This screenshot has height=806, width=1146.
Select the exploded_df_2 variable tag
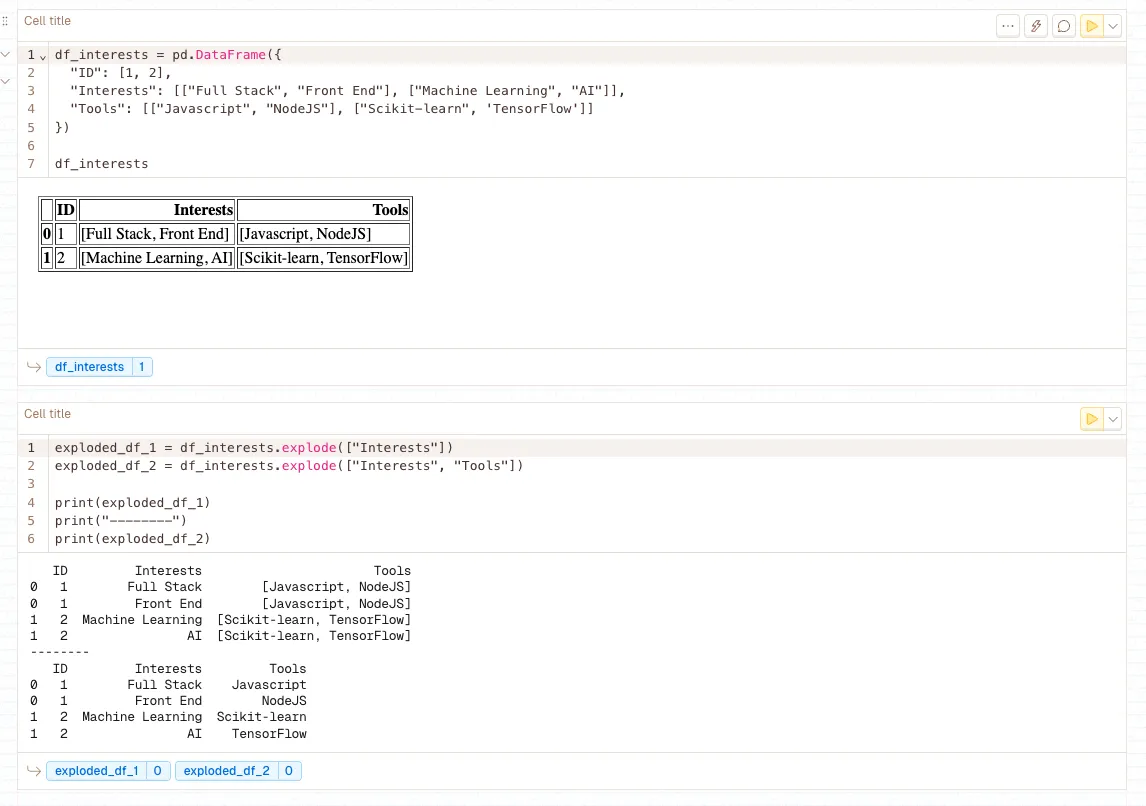tap(226, 771)
